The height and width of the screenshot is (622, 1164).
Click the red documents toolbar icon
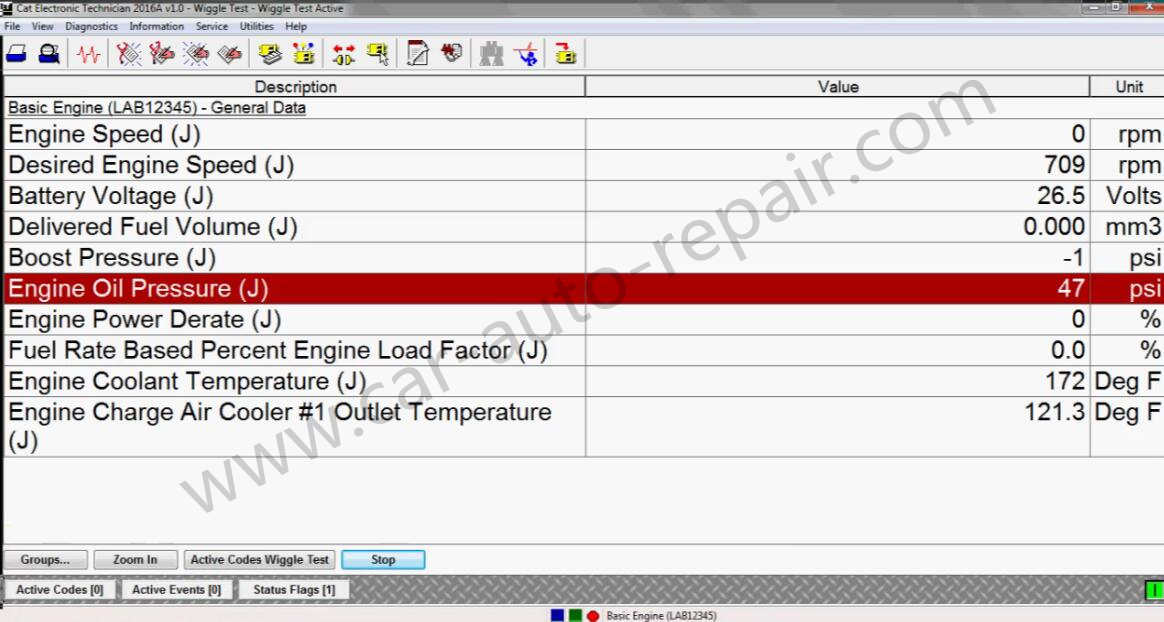[x=451, y=53]
